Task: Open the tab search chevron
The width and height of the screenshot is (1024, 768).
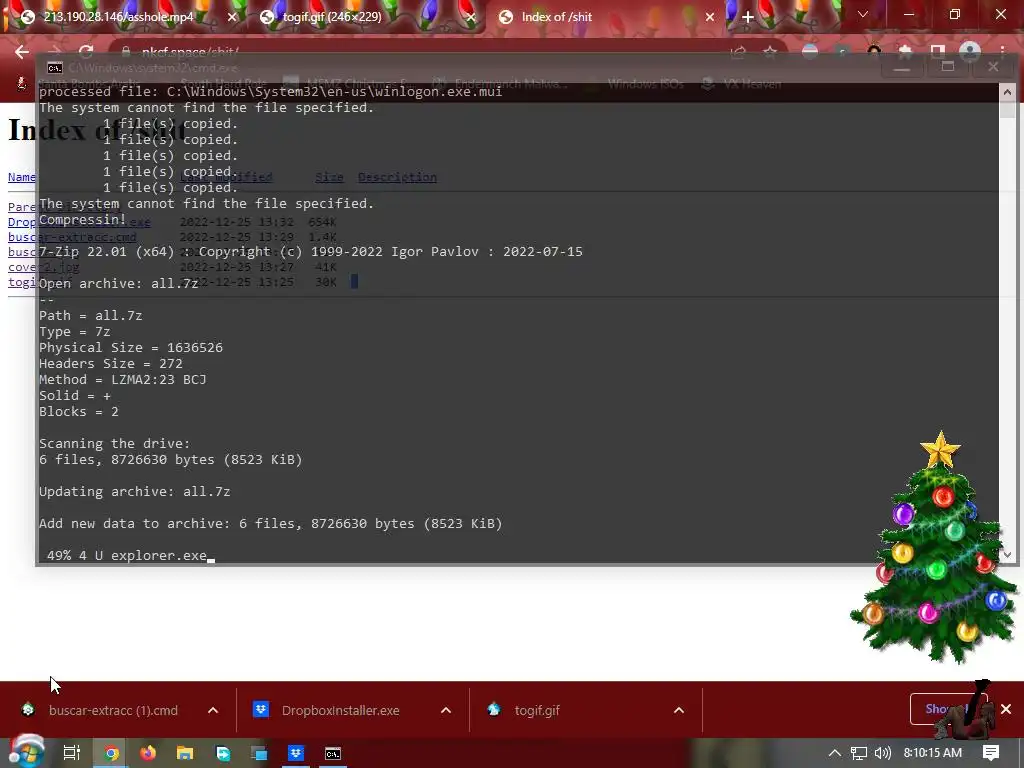Action: (863, 14)
